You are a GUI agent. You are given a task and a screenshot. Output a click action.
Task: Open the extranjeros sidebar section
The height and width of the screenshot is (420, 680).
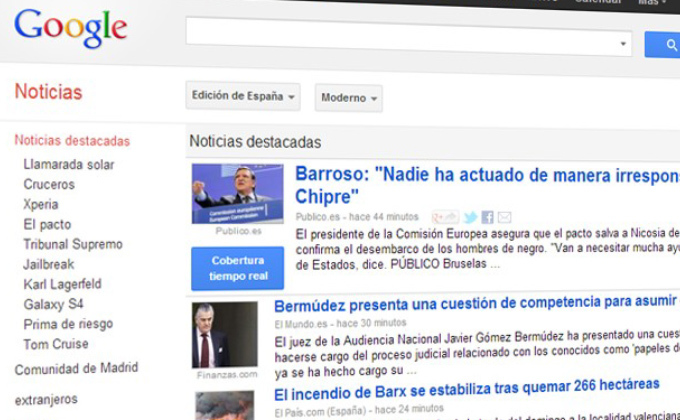[x=46, y=400]
